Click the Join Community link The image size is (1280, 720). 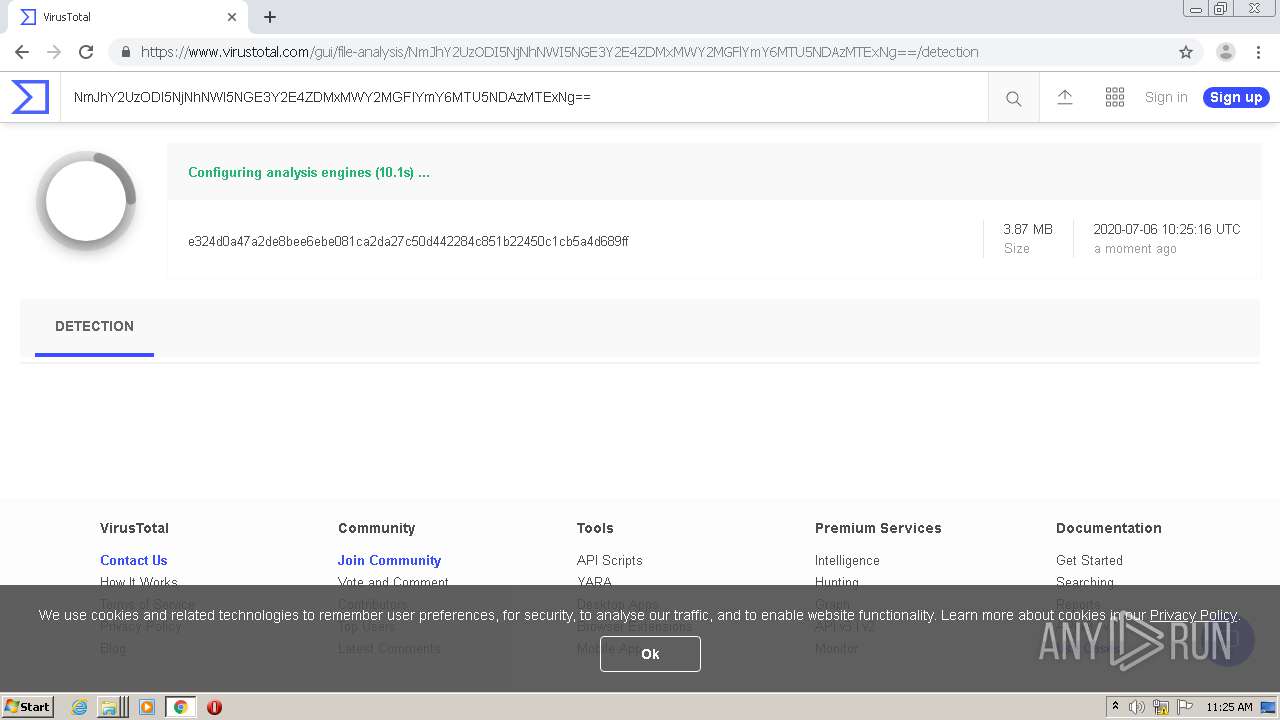pyautogui.click(x=389, y=561)
